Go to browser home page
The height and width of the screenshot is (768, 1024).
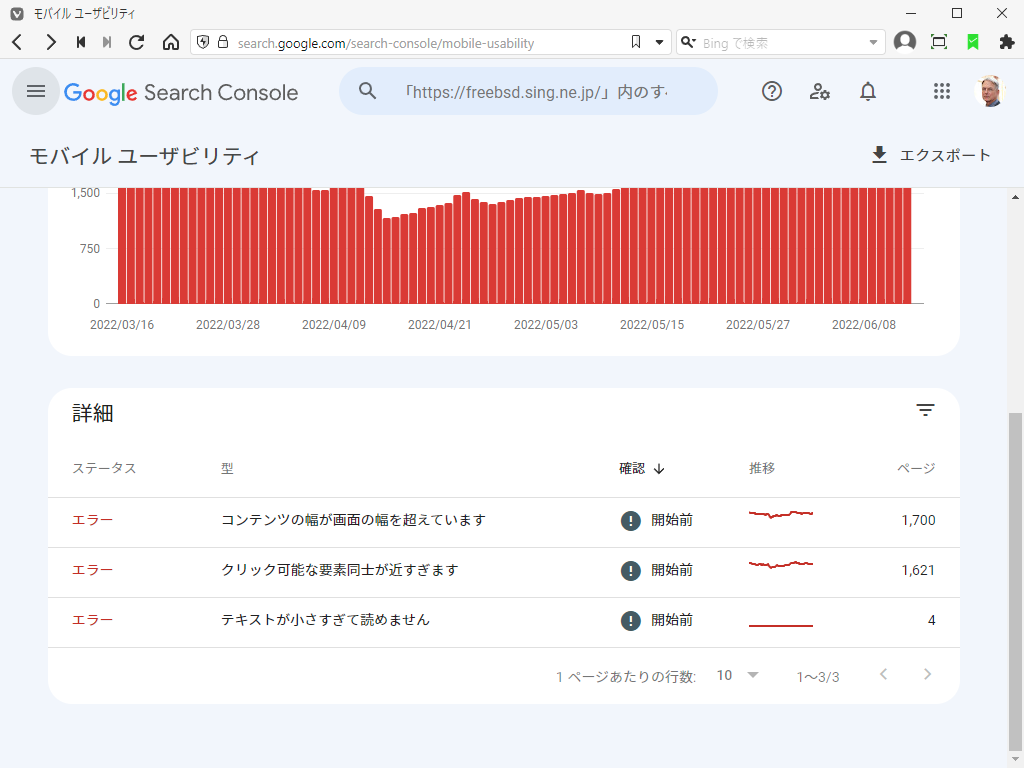170,42
